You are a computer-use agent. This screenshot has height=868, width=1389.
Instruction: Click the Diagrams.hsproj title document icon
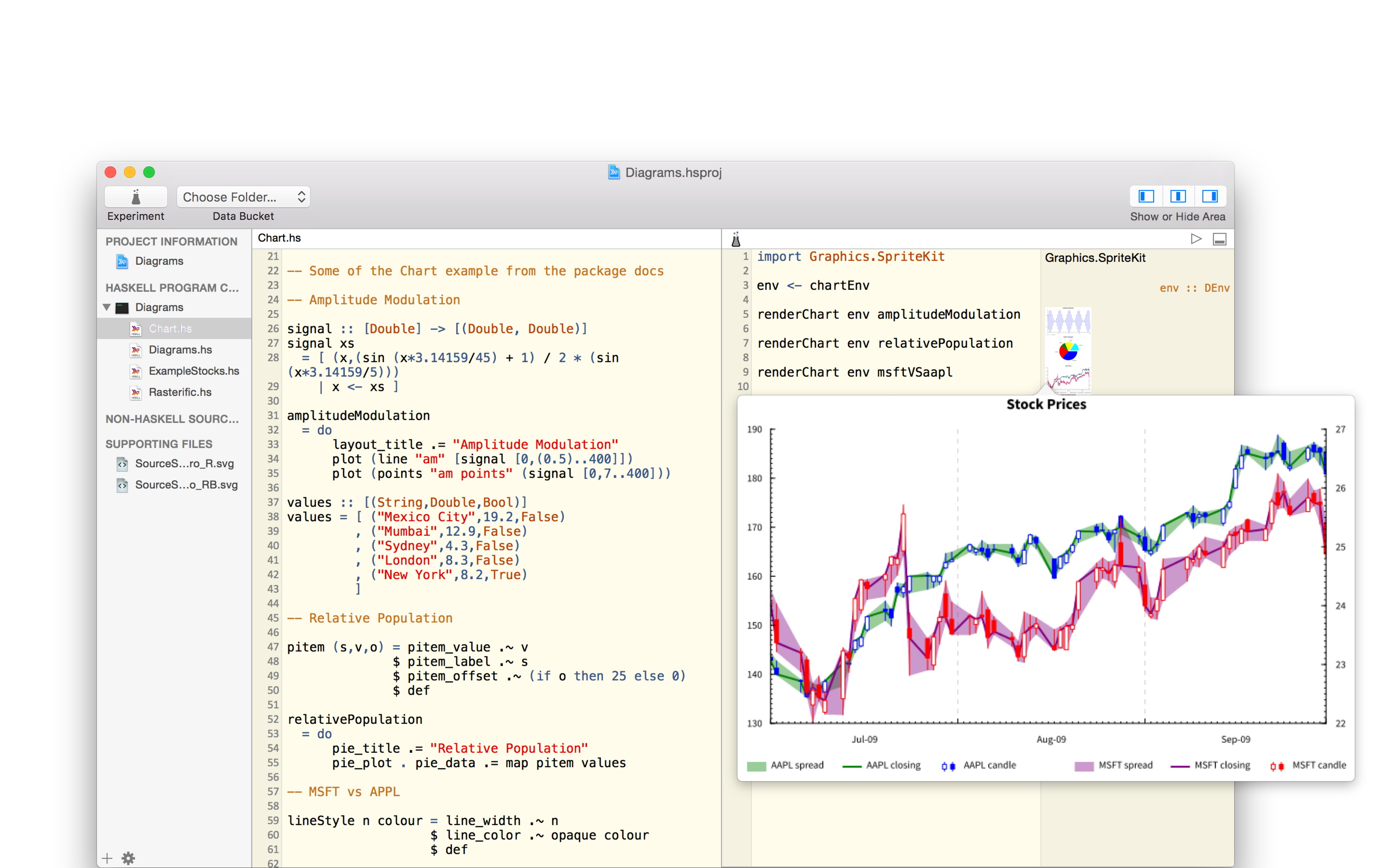614,172
